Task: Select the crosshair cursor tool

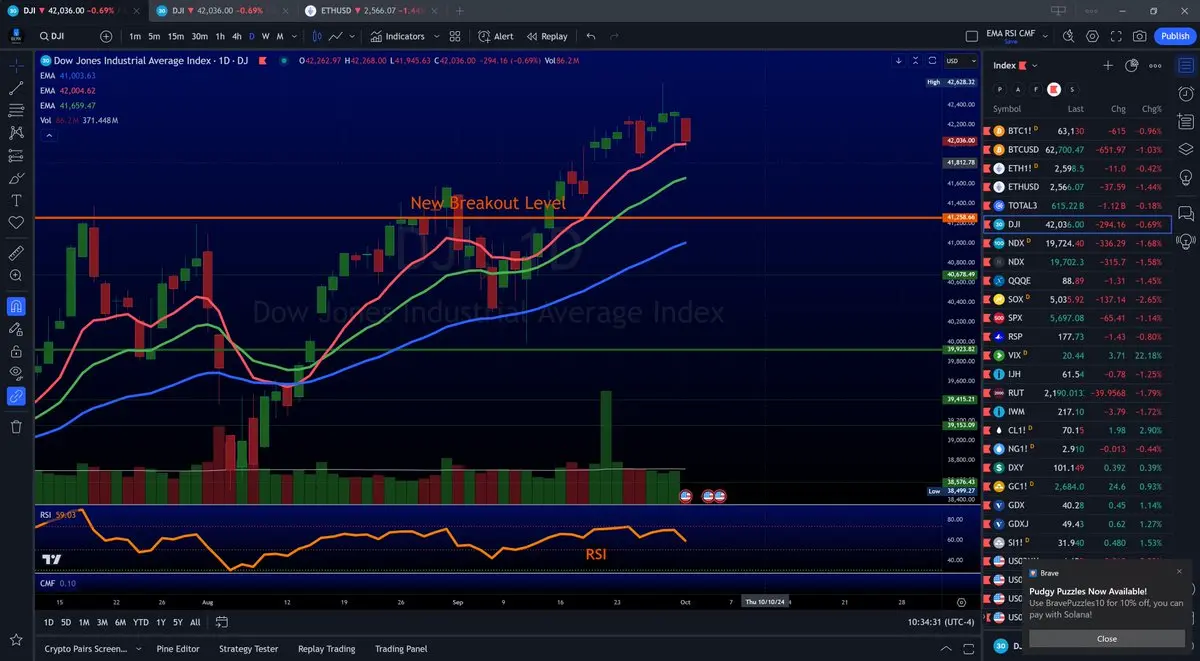Action: [x=16, y=65]
